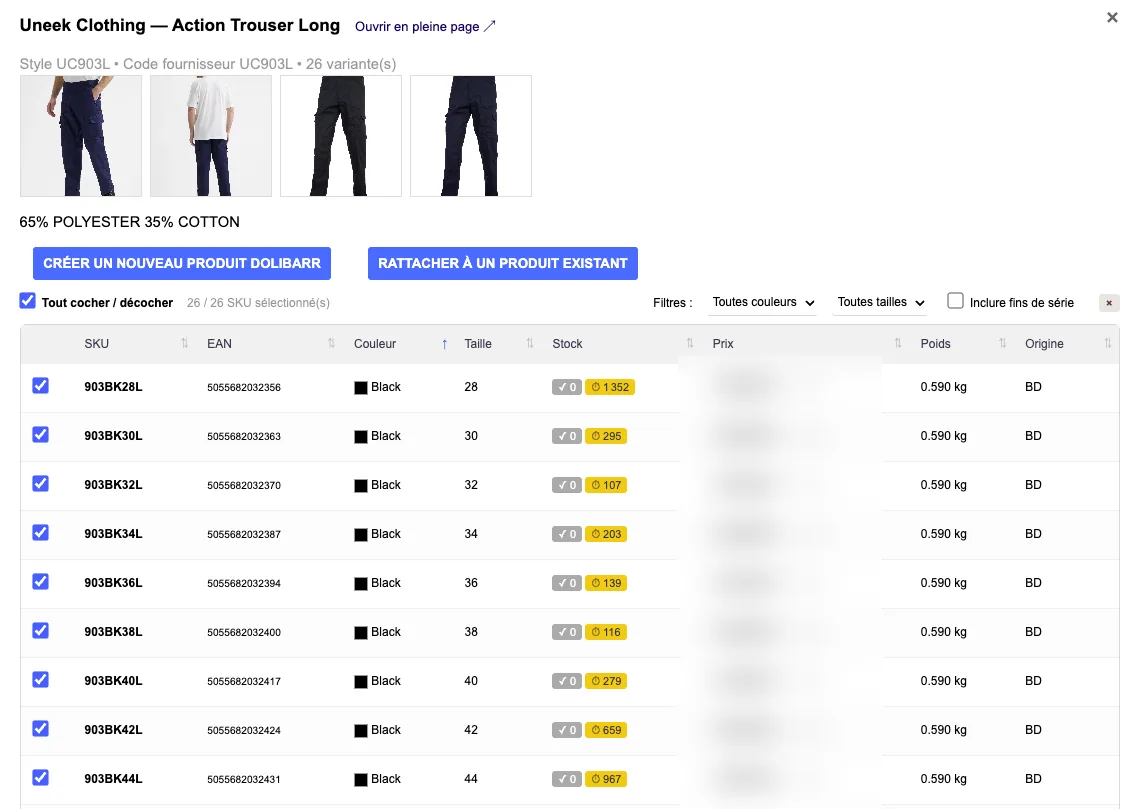The width and height of the screenshot is (1131, 809).
Task: Click the yellow 139 stock badge
Action: (606, 583)
